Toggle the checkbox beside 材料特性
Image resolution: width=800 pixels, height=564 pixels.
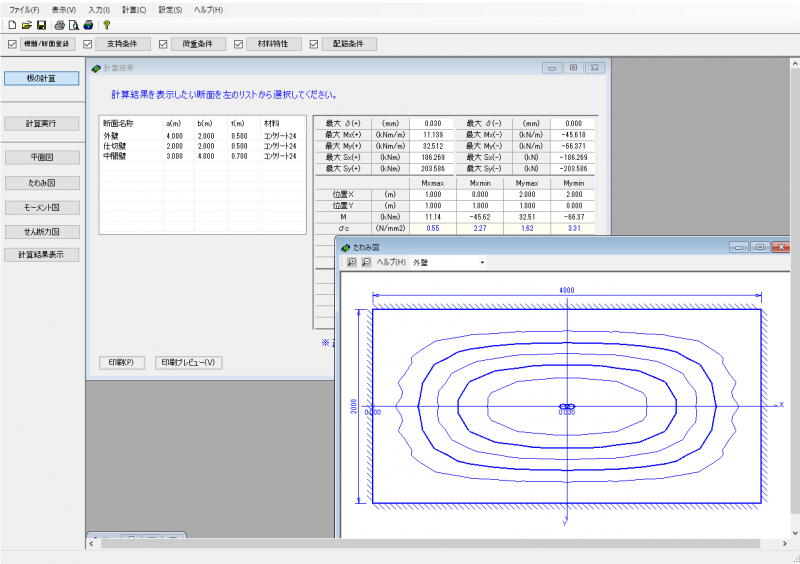238,44
